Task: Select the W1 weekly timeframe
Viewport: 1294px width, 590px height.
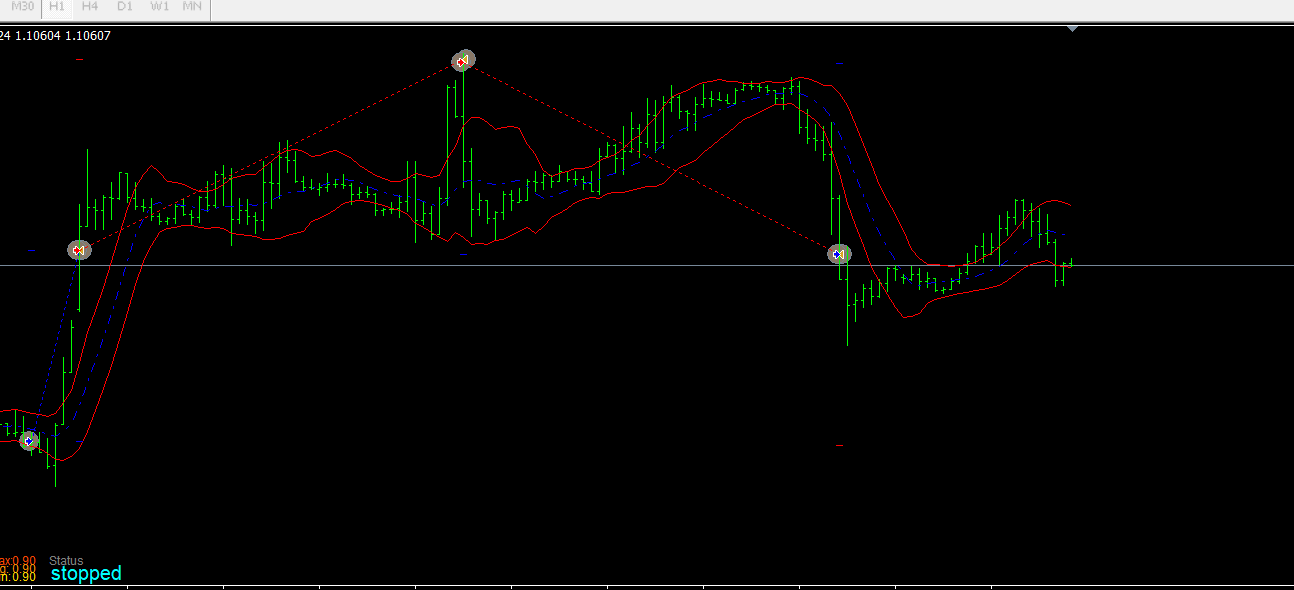Action: pos(159,7)
